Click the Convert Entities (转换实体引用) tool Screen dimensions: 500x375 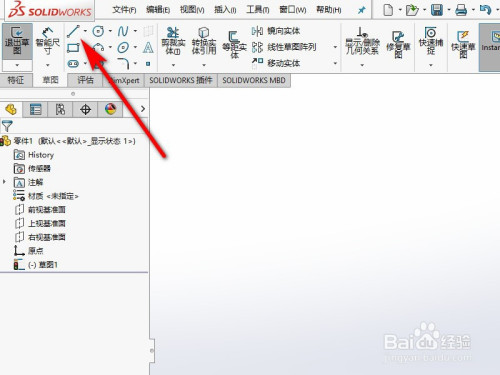pyautogui.click(x=204, y=41)
